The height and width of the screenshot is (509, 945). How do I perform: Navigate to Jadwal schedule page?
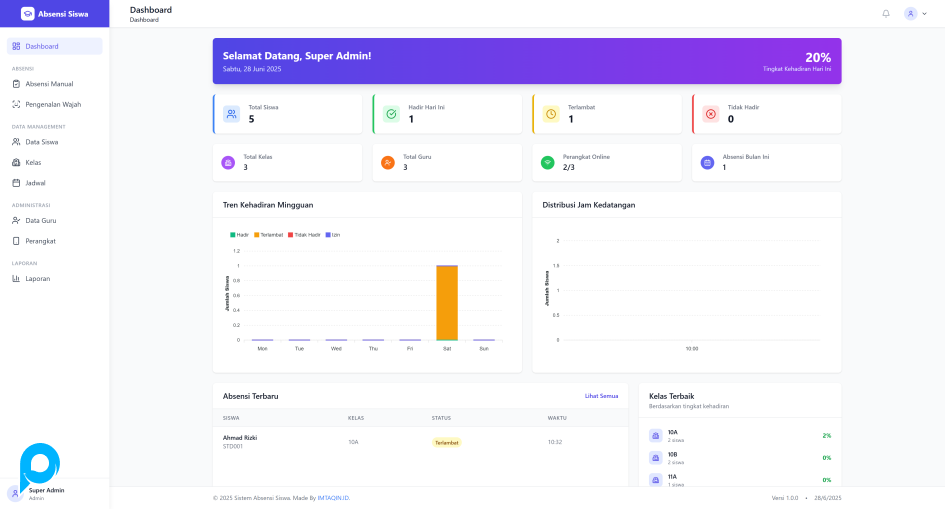(35, 183)
